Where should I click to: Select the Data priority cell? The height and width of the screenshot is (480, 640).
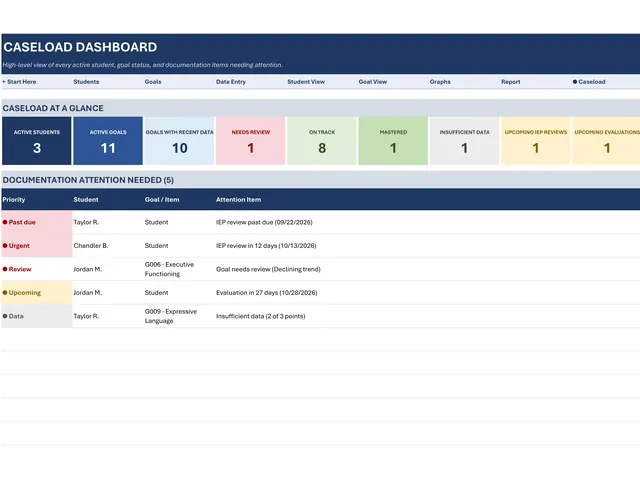[37, 316]
